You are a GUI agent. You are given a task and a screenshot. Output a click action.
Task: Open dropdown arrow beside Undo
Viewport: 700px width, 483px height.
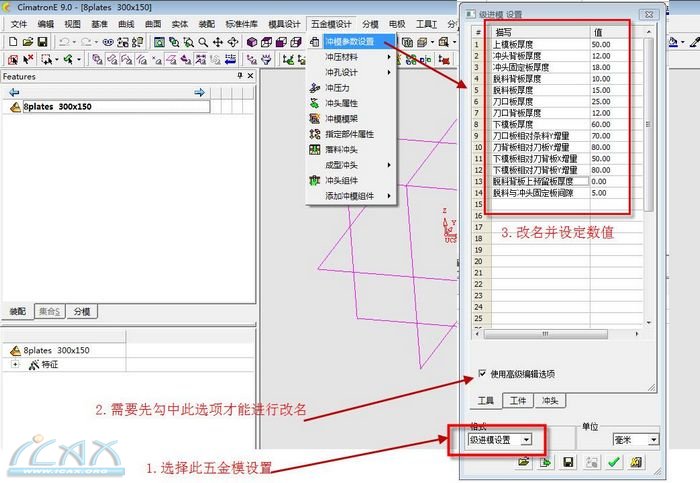pos(74,42)
